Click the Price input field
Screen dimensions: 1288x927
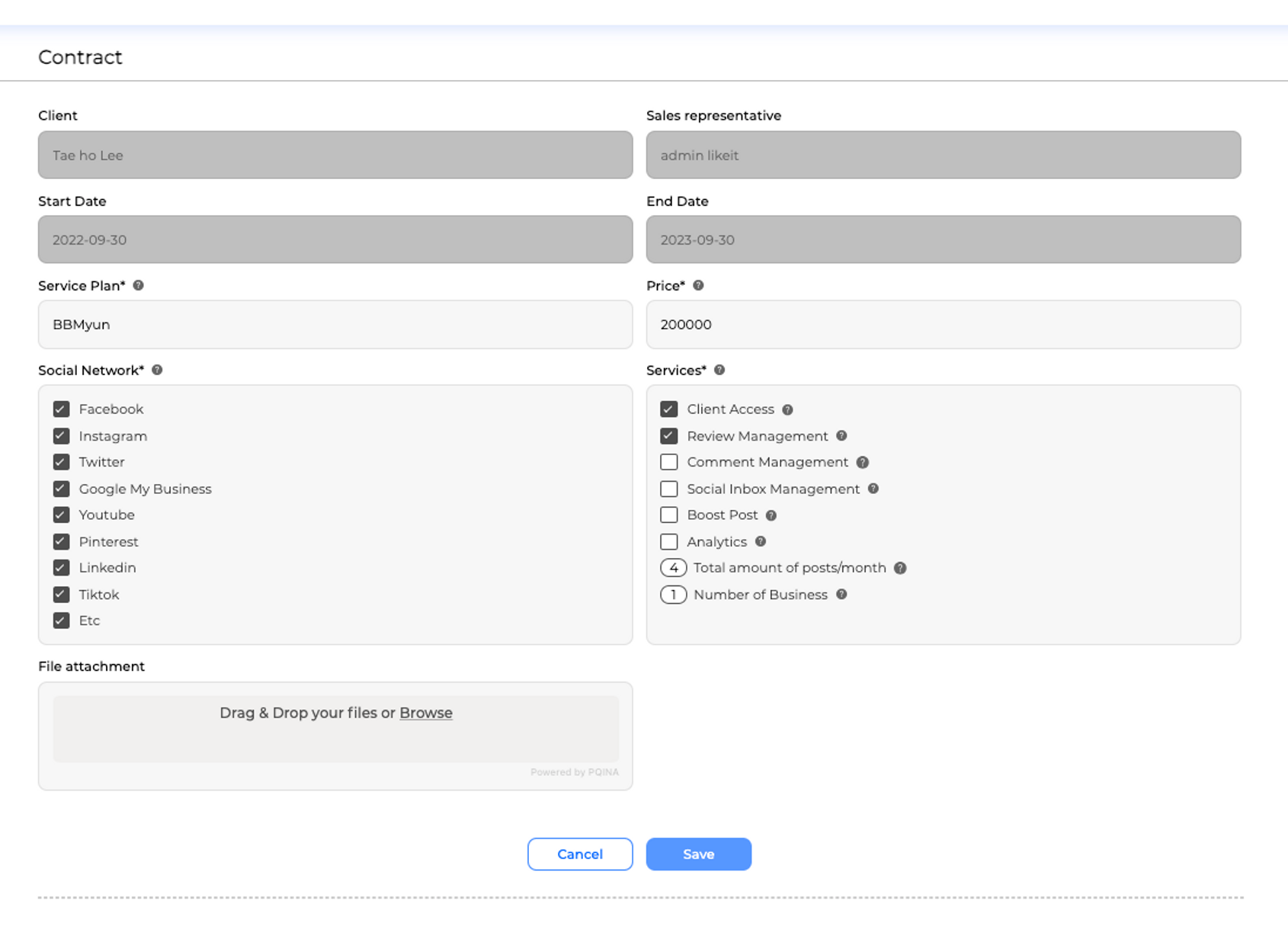pyautogui.click(x=943, y=325)
